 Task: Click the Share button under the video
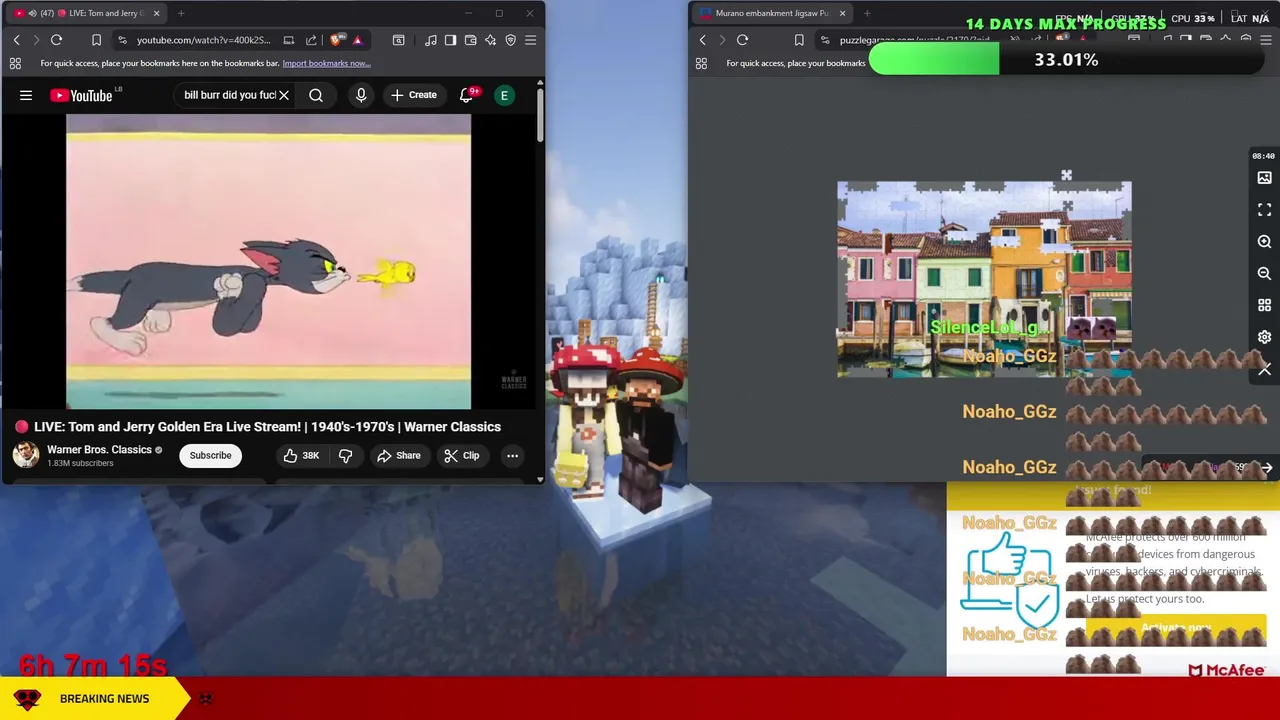(398, 455)
